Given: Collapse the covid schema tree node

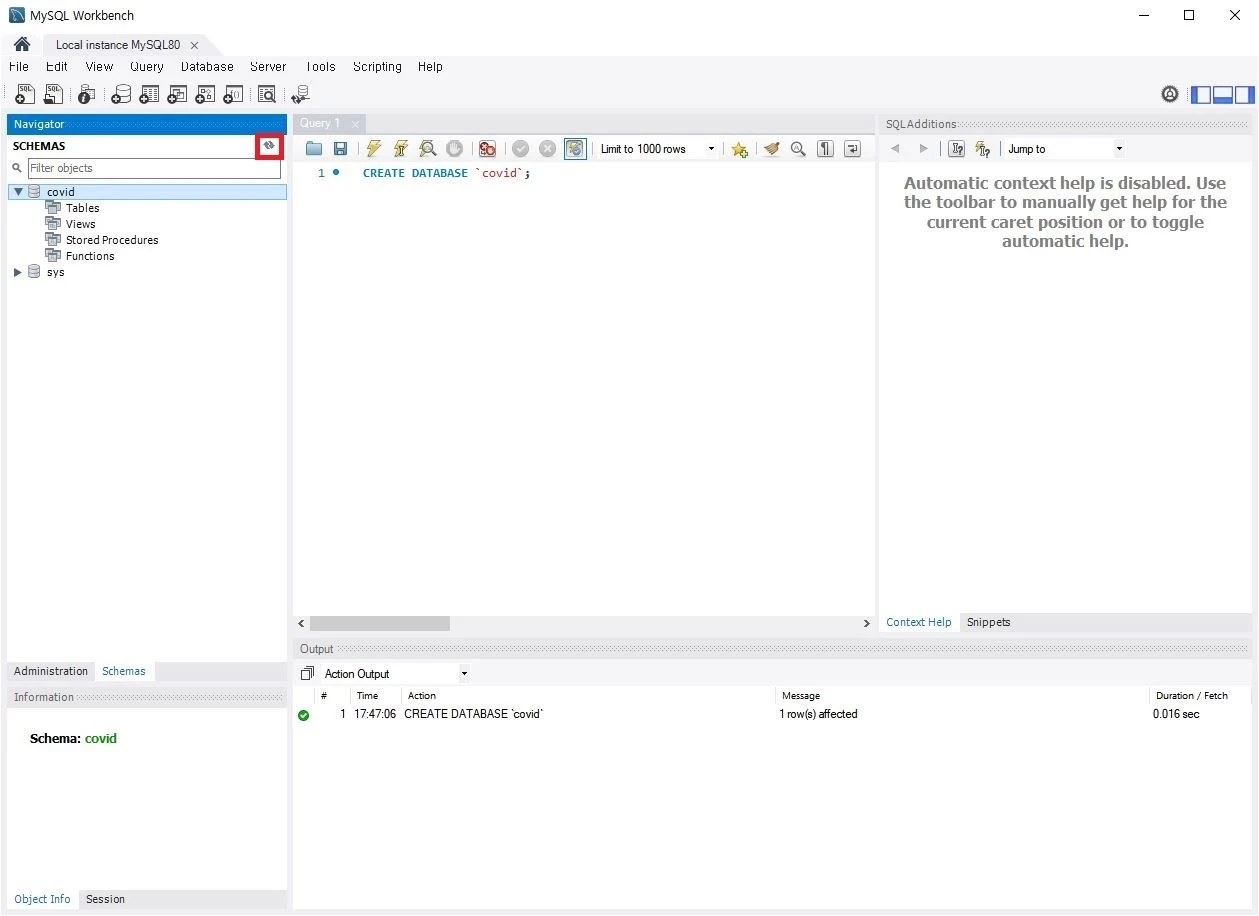Looking at the screenshot, I should pos(18,192).
